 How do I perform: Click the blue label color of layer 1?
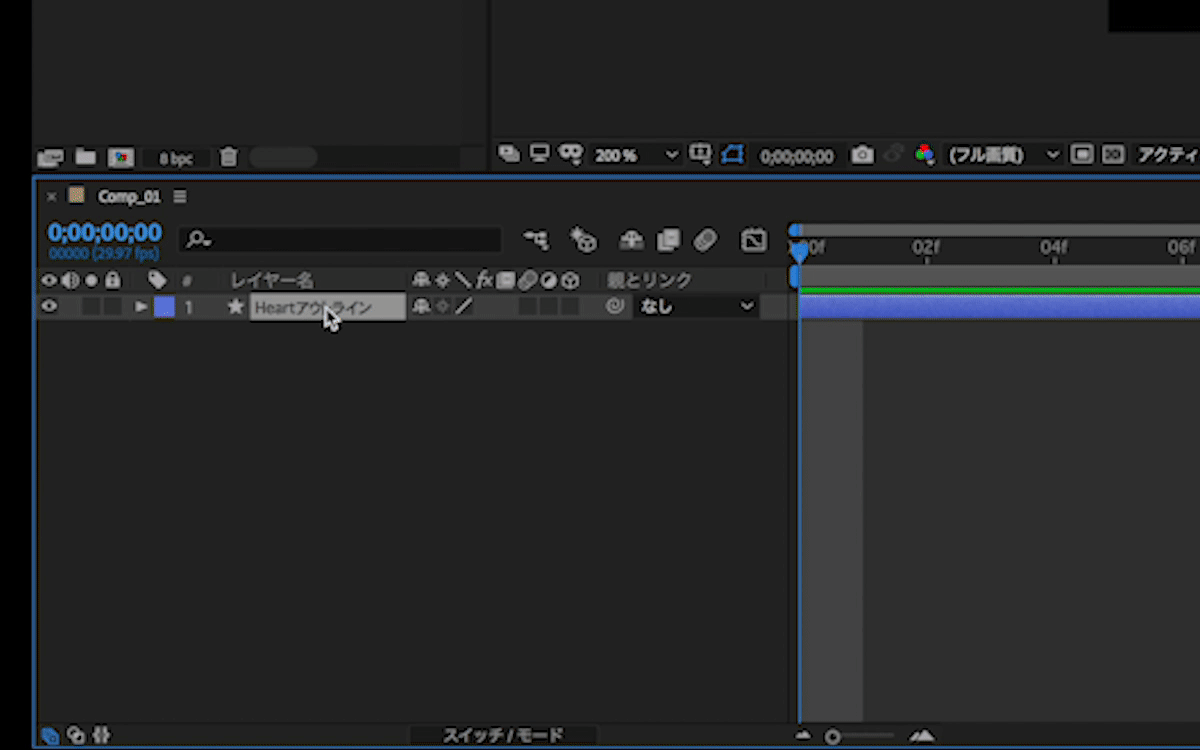pos(164,307)
